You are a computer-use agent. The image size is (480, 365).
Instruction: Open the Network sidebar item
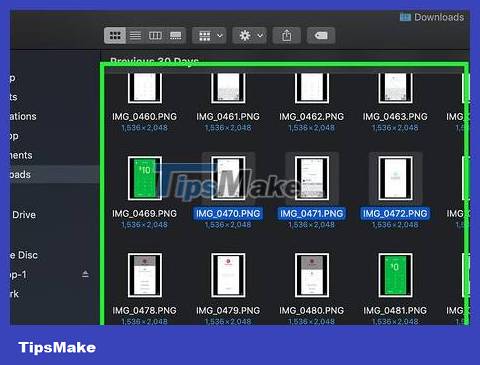click(14, 294)
